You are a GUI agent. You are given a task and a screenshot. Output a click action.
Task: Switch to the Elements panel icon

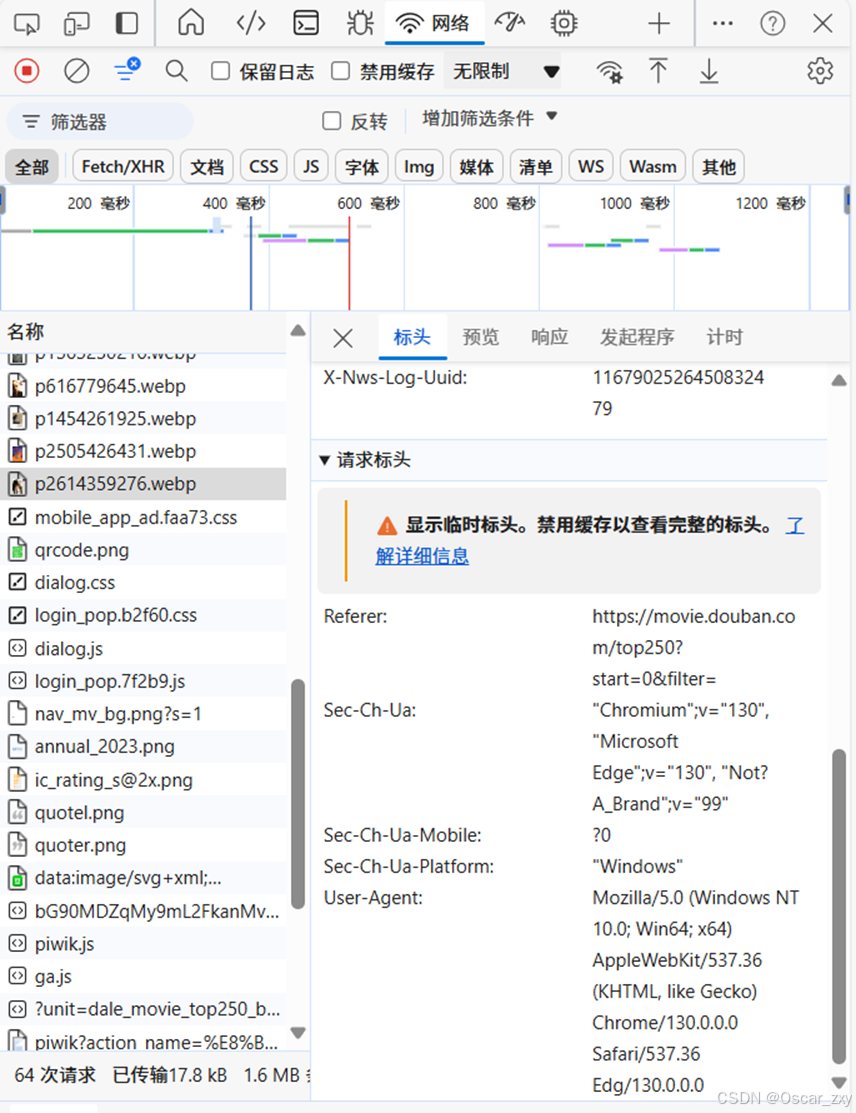(x=250, y=23)
